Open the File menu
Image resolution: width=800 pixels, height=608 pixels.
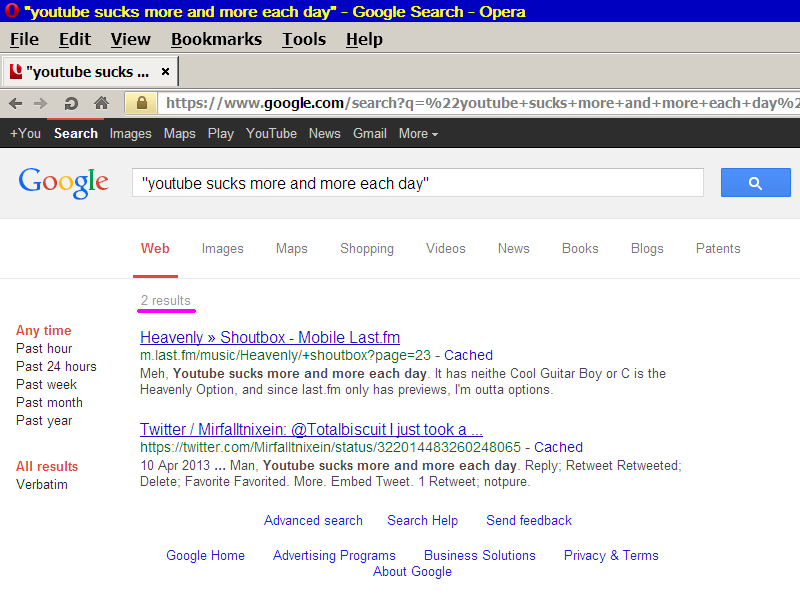pos(24,39)
